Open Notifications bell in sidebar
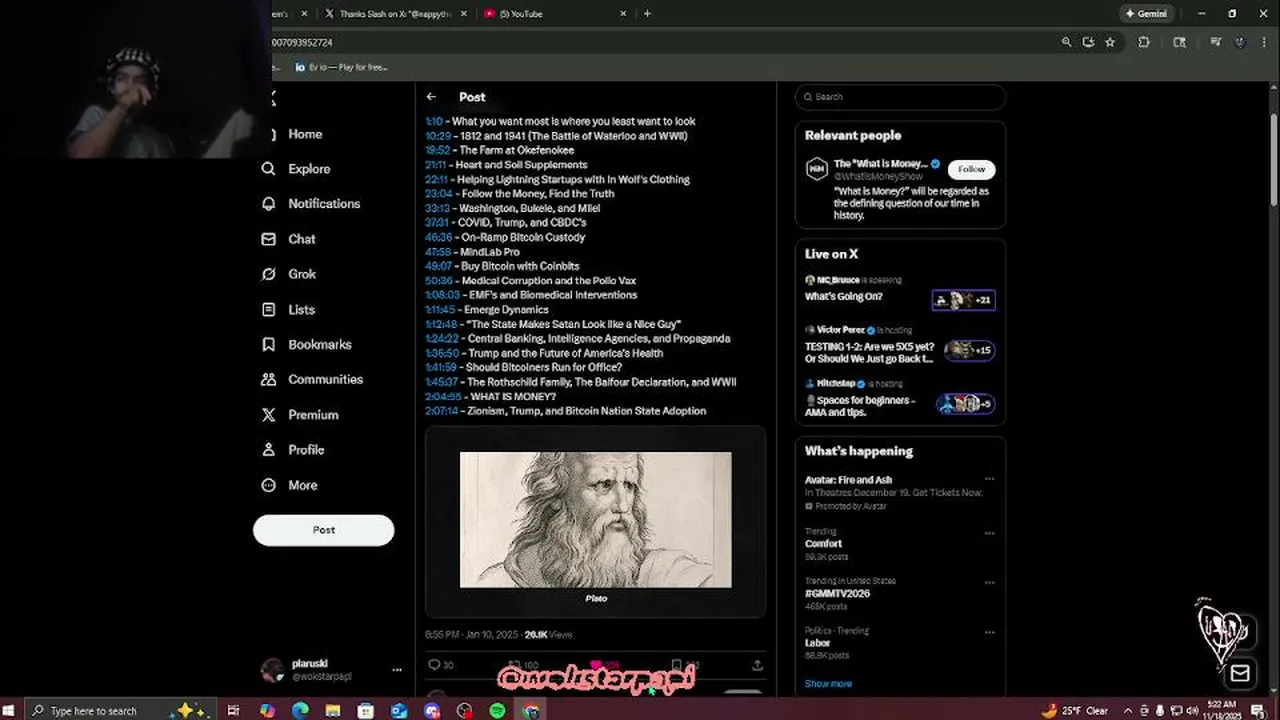Image resolution: width=1280 pixels, height=720 pixels. [268, 204]
